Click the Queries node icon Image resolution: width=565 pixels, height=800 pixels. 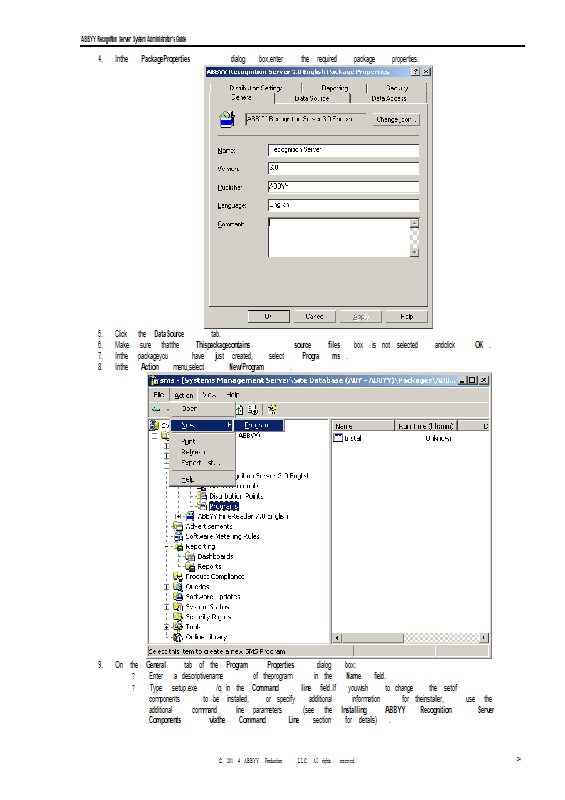(x=178, y=587)
